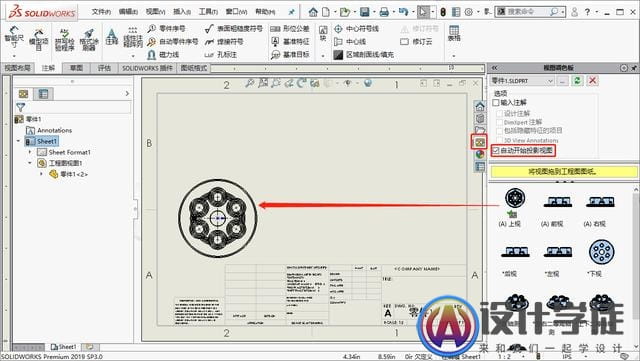The image size is (640, 361).
Task: Click the browse (…) button beside part dropdown
Action: (x=562, y=81)
